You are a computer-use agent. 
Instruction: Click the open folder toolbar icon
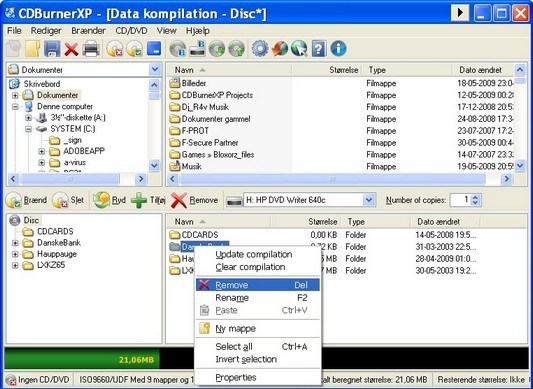coord(33,49)
